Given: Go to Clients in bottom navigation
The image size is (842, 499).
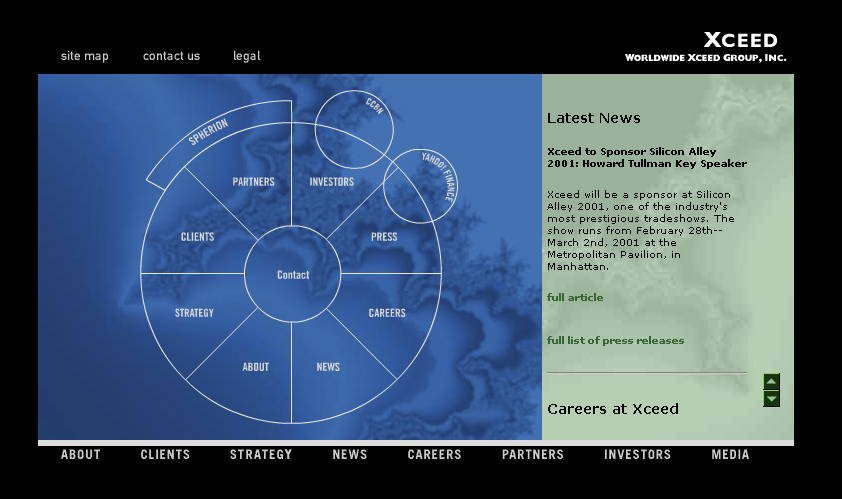Looking at the screenshot, I should click(x=165, y=455).
